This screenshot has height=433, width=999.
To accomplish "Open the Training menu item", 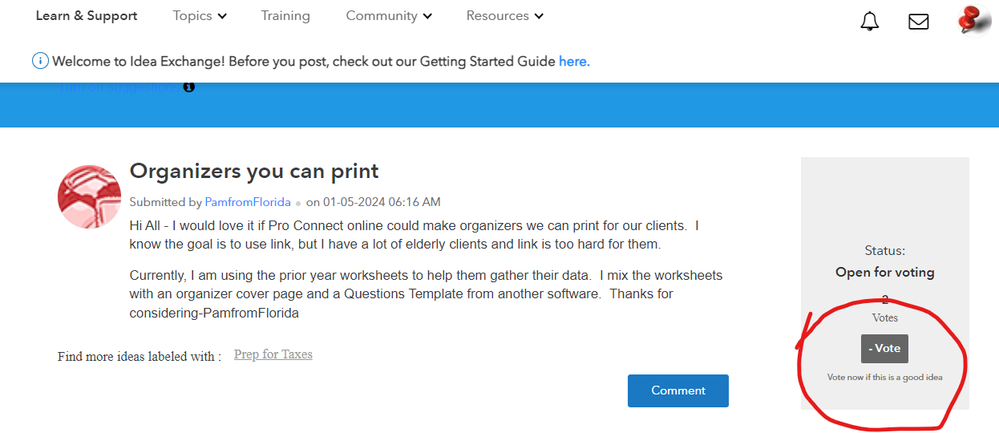I will point(285,16).
